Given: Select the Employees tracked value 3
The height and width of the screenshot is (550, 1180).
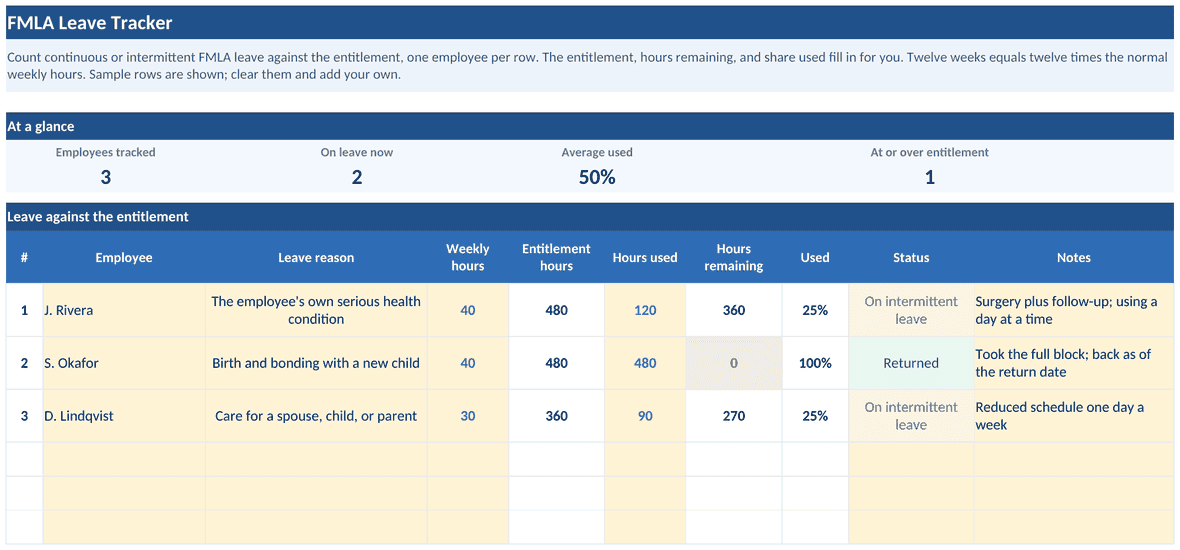Looking at the screenshot, I should (105, 178).
